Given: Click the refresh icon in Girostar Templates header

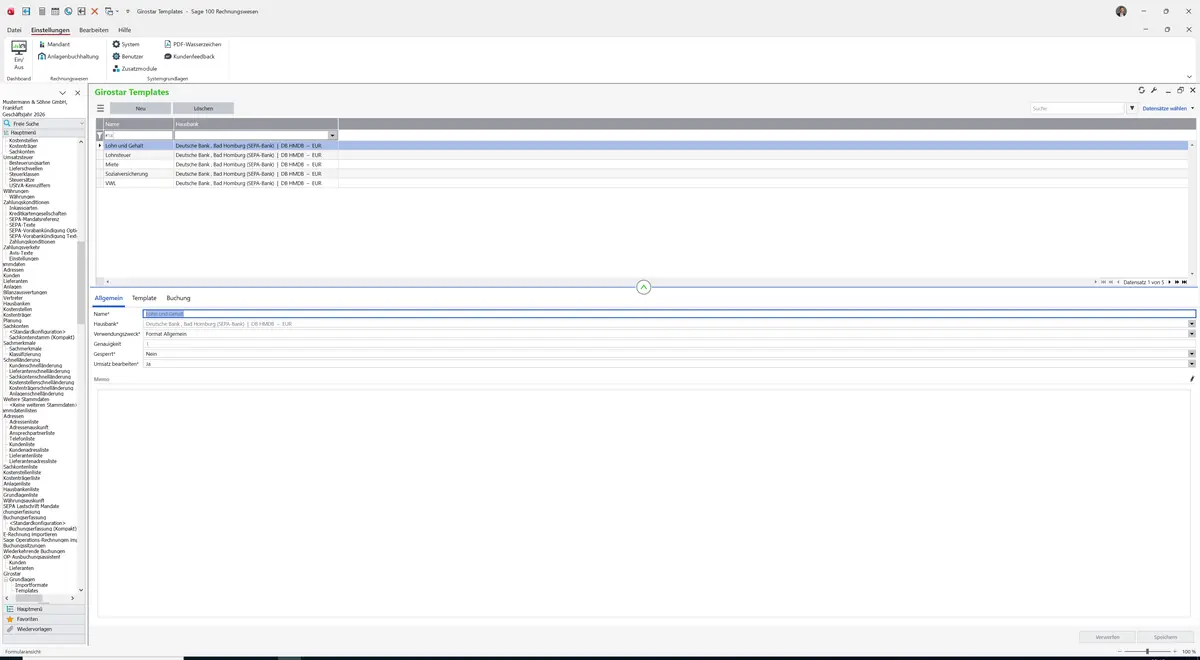Looking at the screenshot, I should point(1141,90).
